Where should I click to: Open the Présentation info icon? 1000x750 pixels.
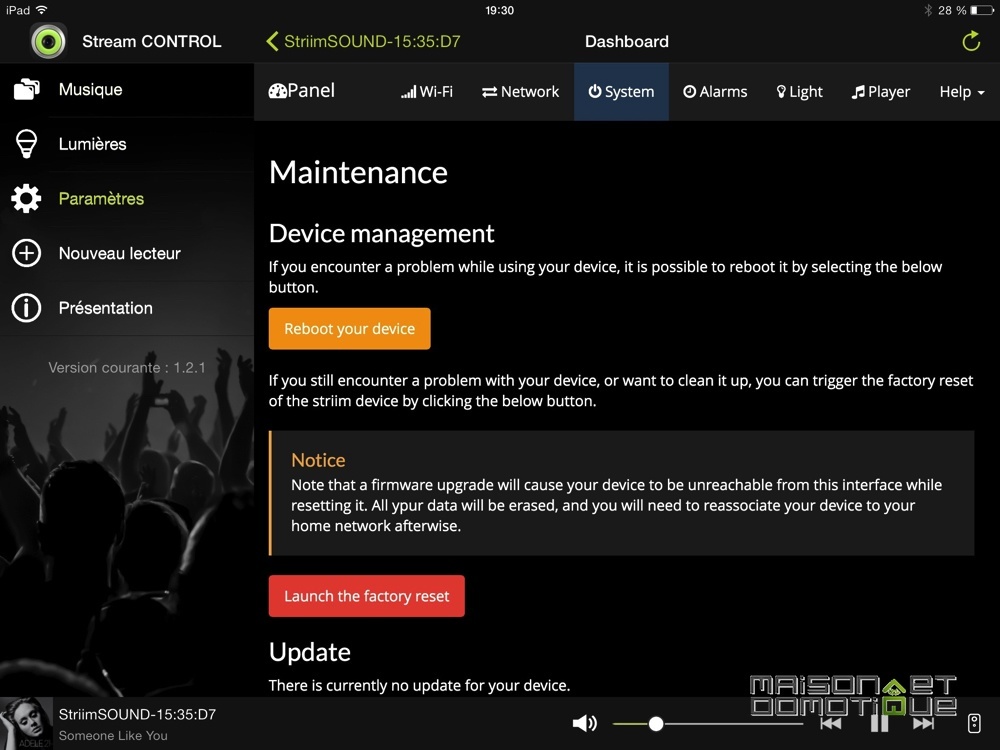(x=26, y=308)
